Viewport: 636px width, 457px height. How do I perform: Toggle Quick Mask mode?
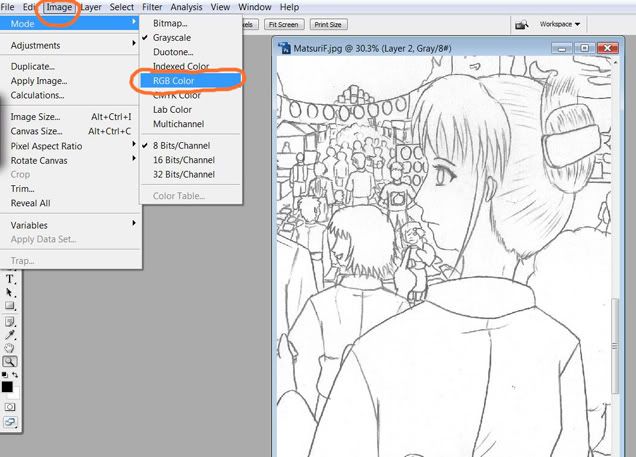point(10,407)
